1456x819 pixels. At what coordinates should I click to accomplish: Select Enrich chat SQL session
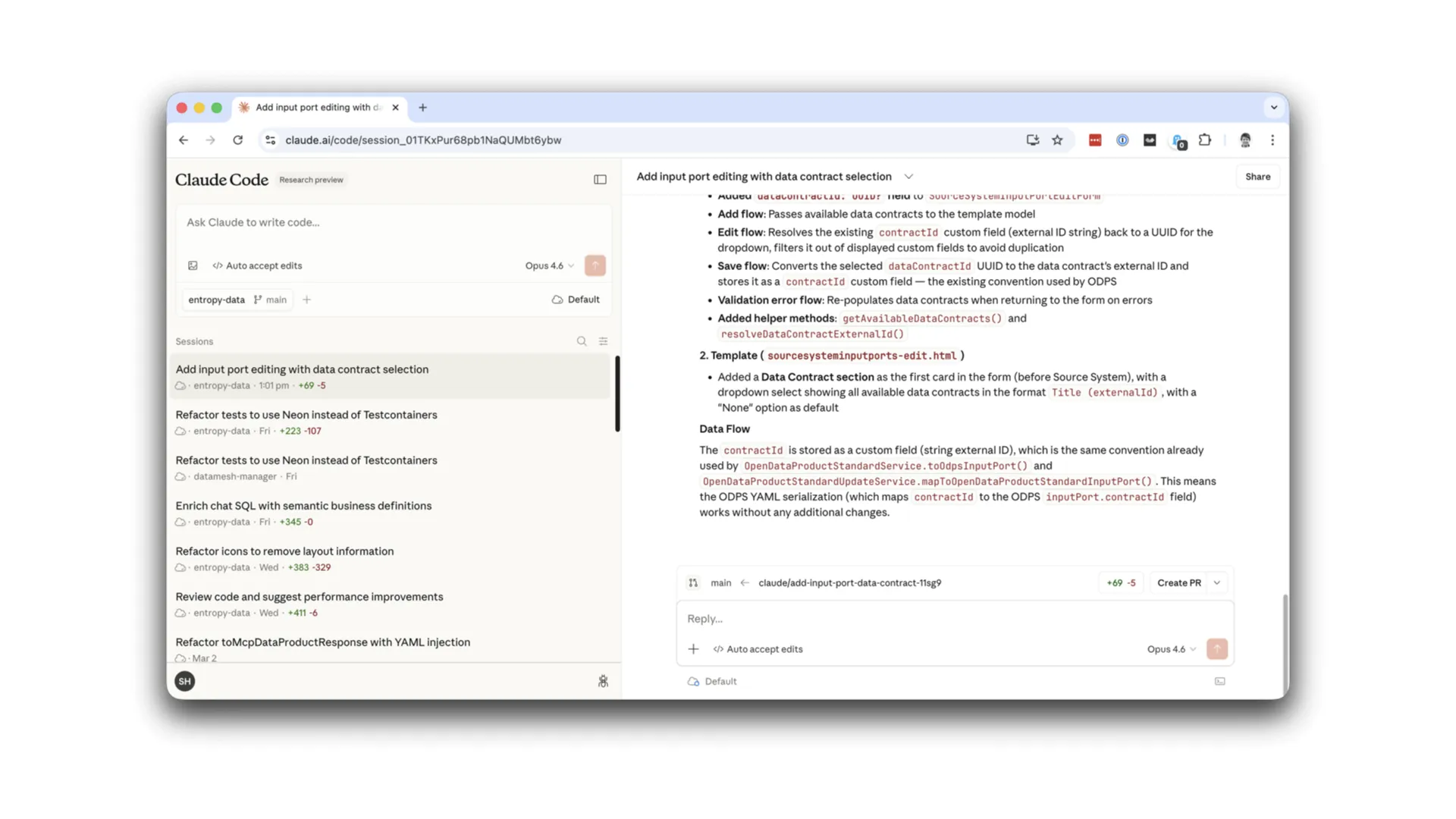click(303, 506)
